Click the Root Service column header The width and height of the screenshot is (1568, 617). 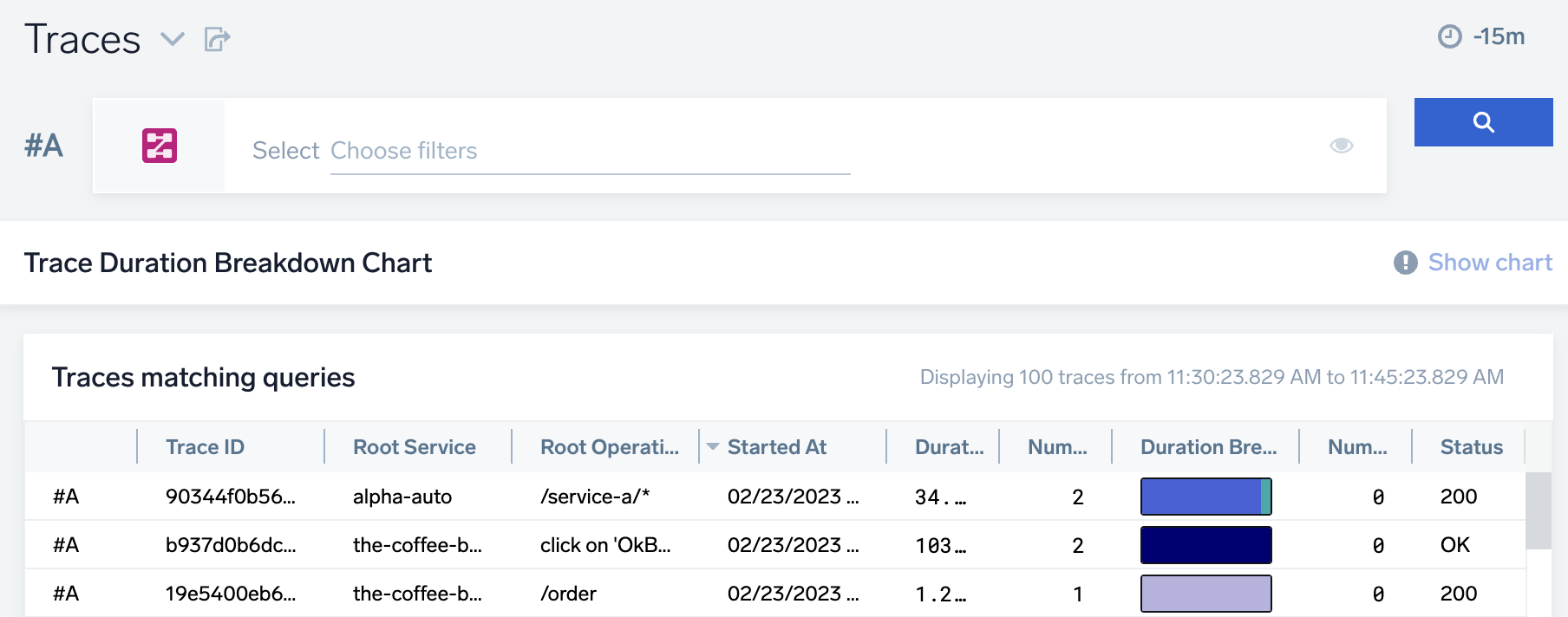pos(414,447)
